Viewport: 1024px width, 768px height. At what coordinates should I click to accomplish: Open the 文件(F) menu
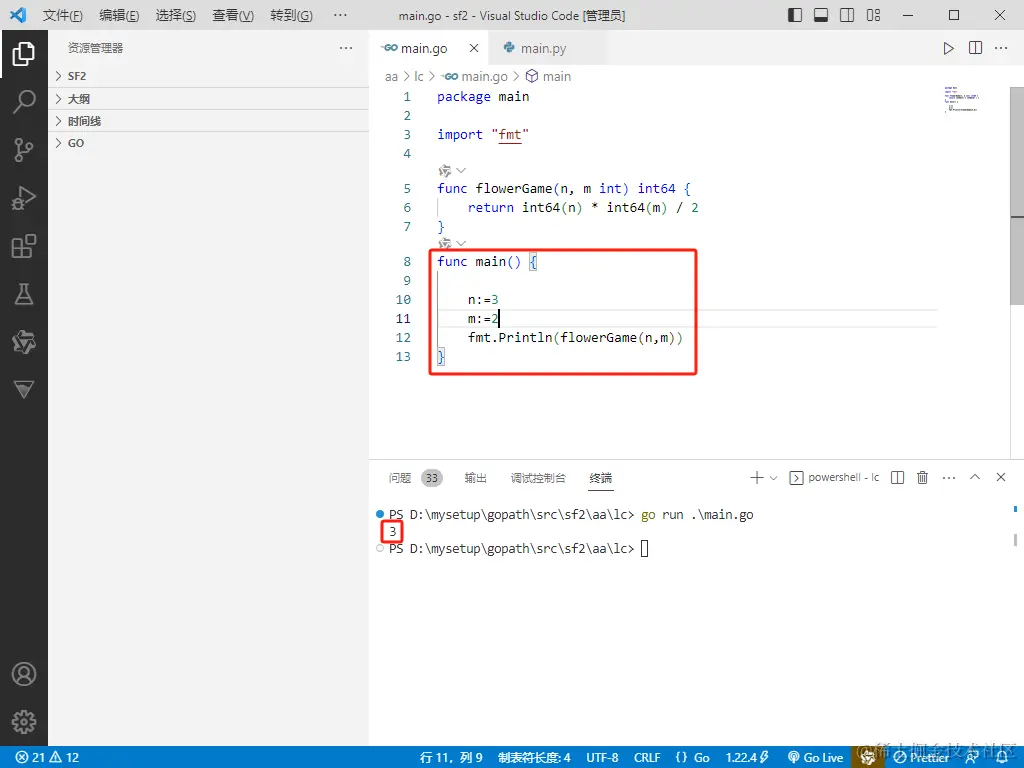point(63,15)
